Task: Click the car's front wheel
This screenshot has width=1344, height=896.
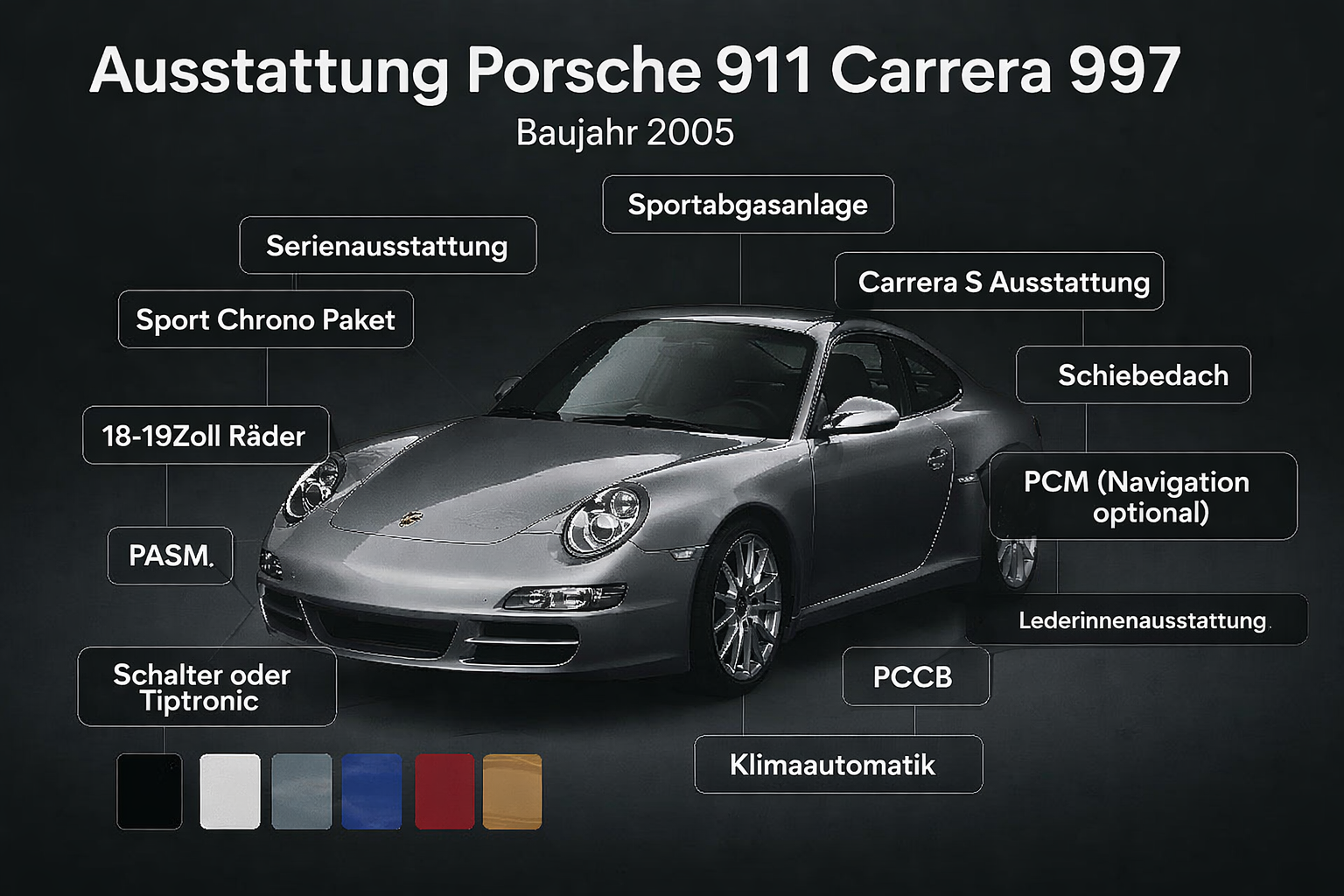Action: point(745,606)
